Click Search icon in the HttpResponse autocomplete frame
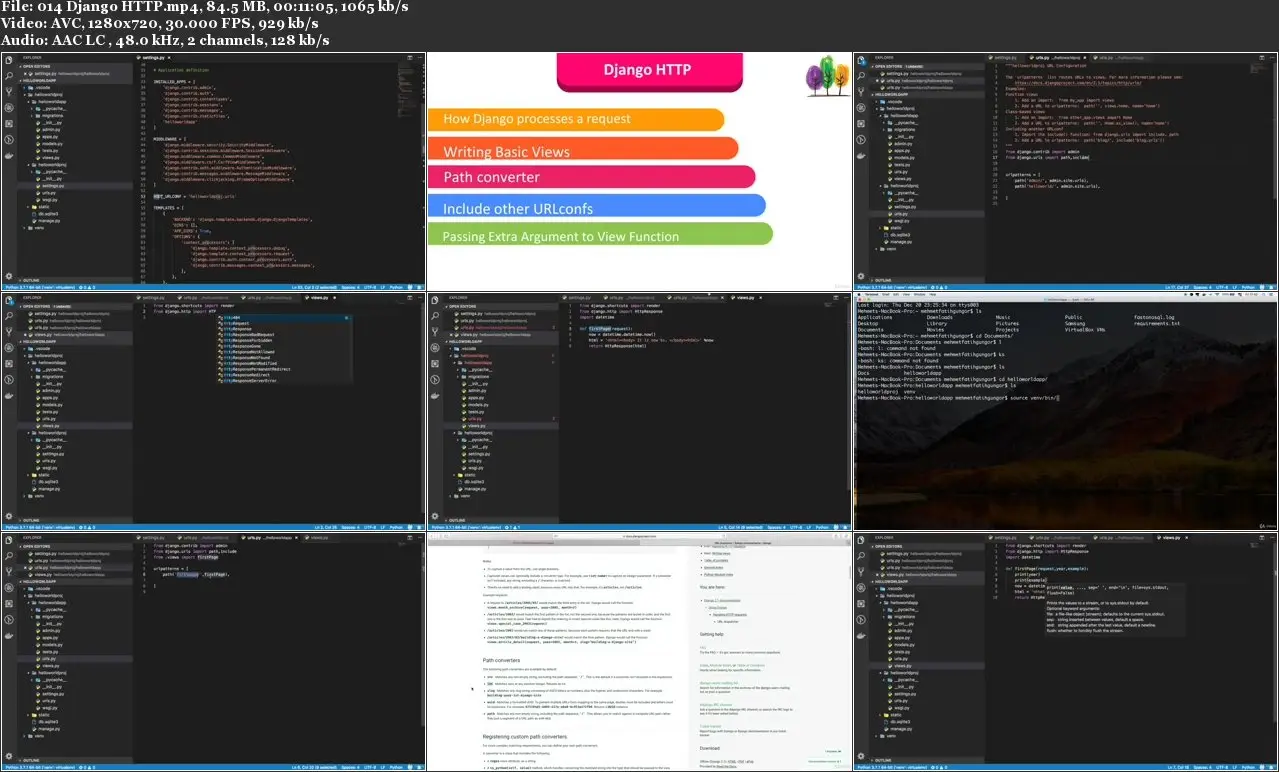The image size is (1279, 772). click(x=9, y=315)
